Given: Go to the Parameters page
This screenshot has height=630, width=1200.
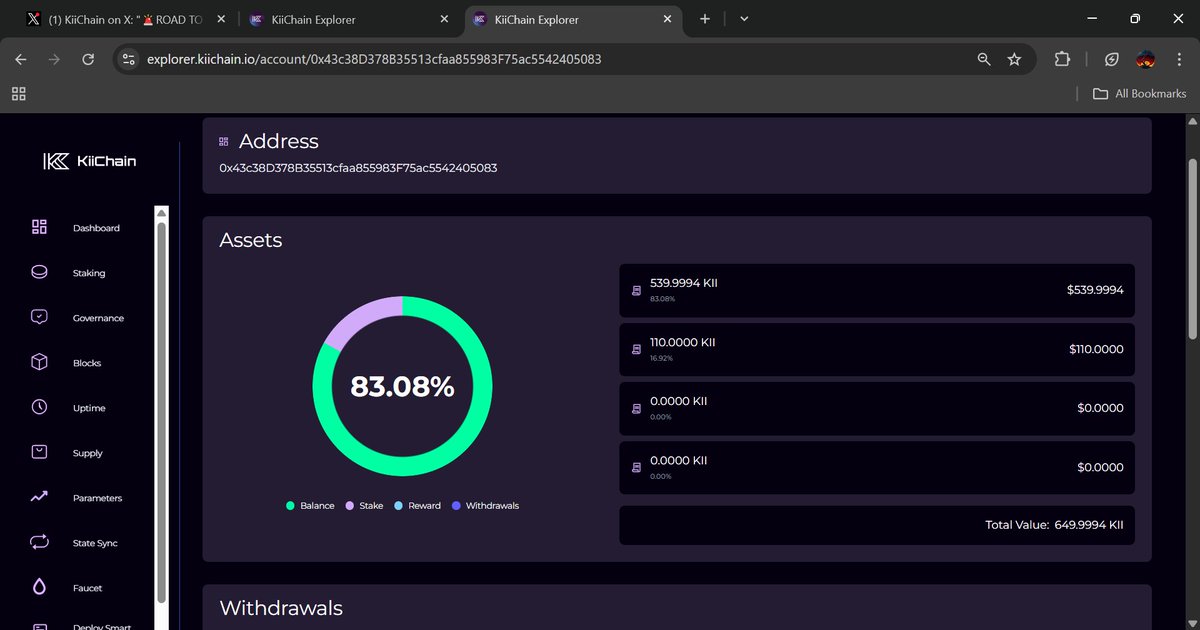Looking at the screenshot, I should click(97, 498).
